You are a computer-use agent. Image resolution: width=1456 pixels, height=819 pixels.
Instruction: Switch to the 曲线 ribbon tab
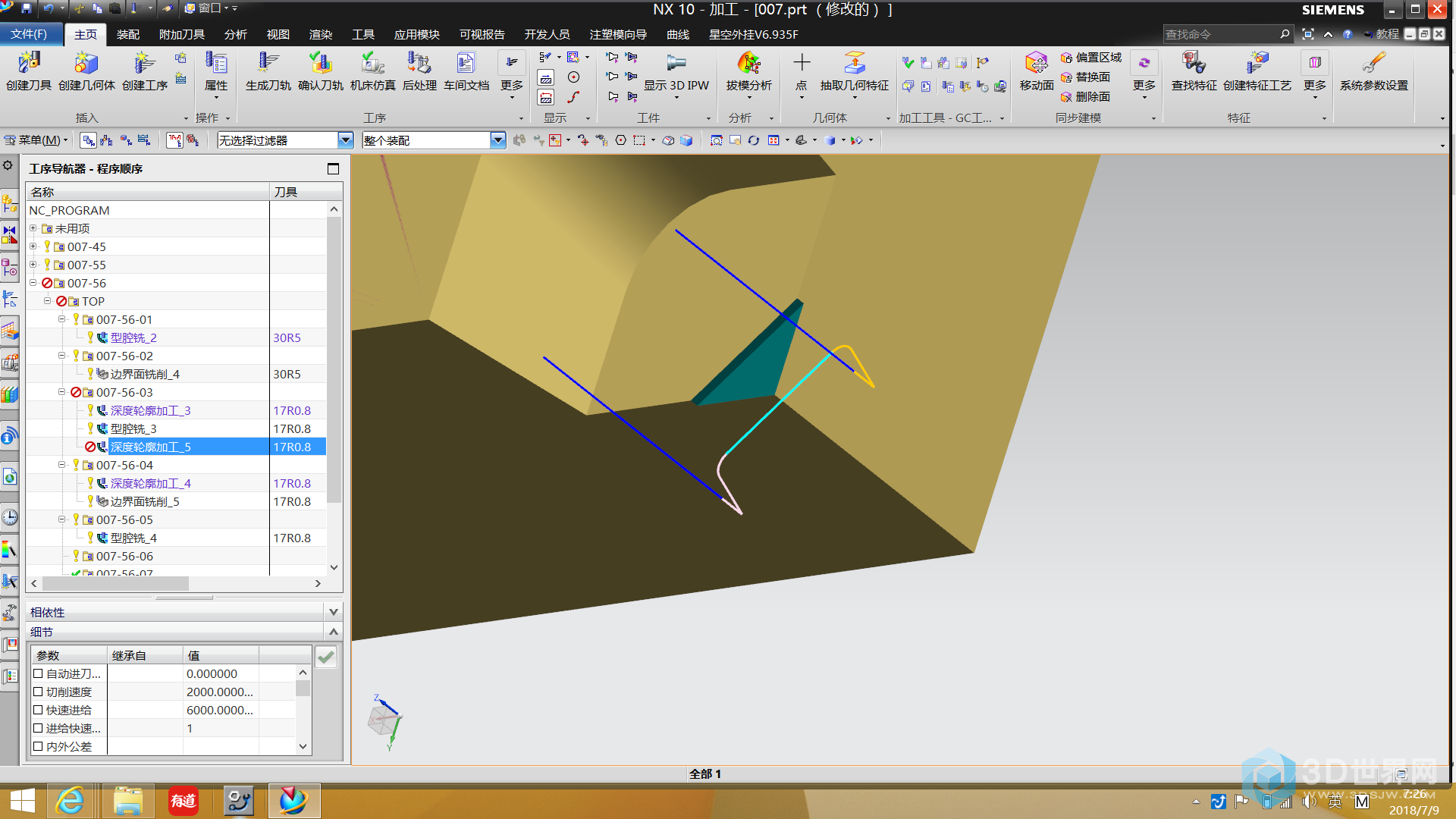pos(678,34)
